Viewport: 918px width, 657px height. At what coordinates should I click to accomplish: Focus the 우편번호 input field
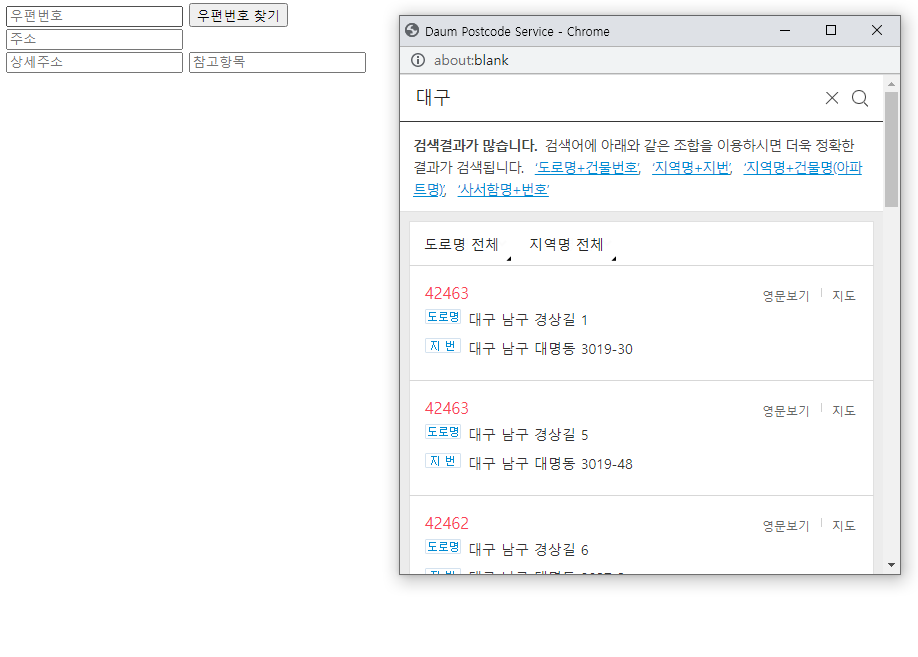tap(94, 16)
